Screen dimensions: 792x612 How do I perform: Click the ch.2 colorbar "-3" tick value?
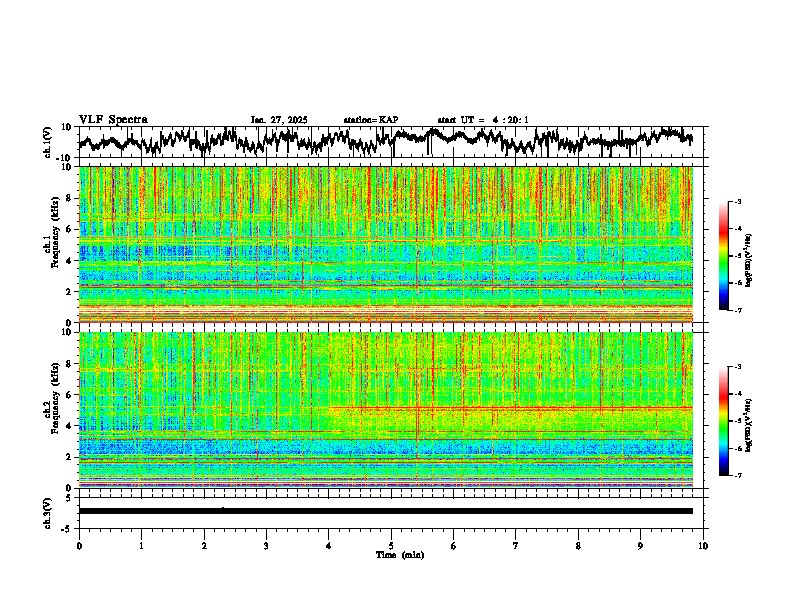(x=738, y=367)
